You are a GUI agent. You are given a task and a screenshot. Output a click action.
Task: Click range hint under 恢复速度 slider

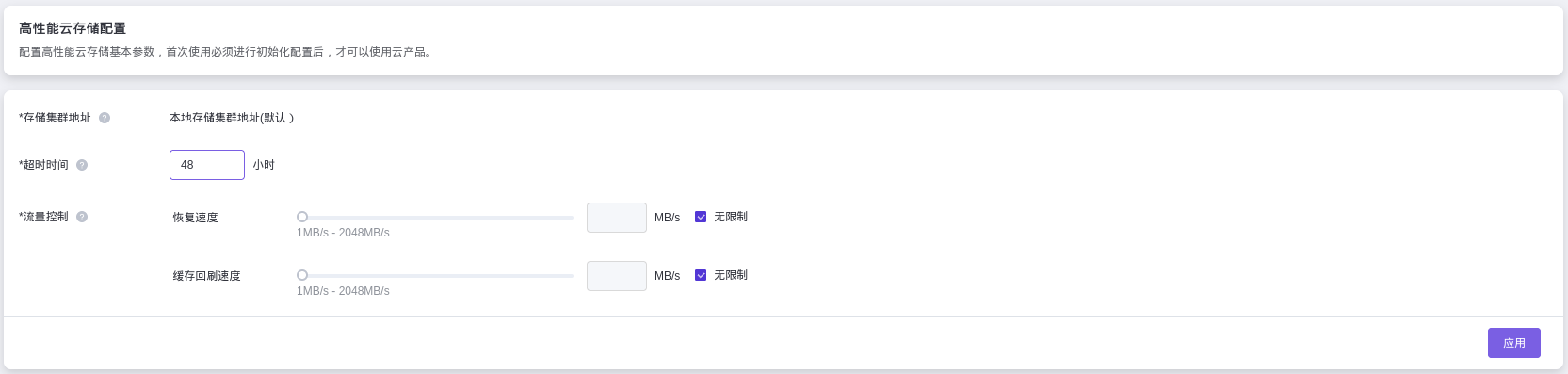point(343,233)
